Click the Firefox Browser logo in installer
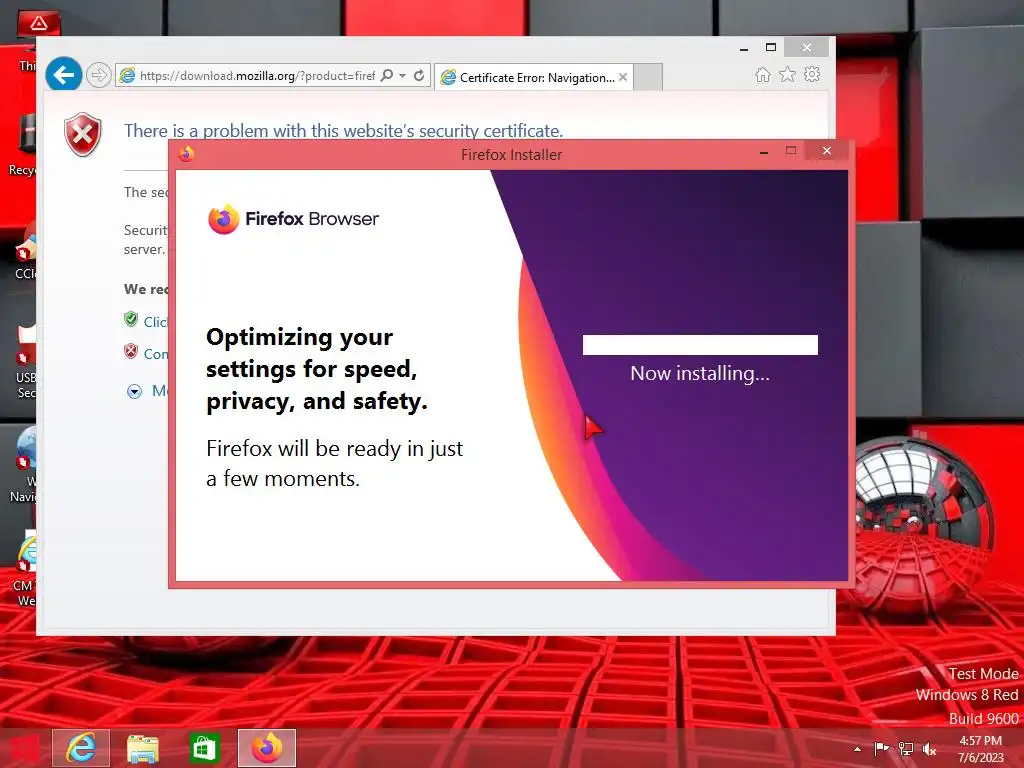 tap(293, 219)
